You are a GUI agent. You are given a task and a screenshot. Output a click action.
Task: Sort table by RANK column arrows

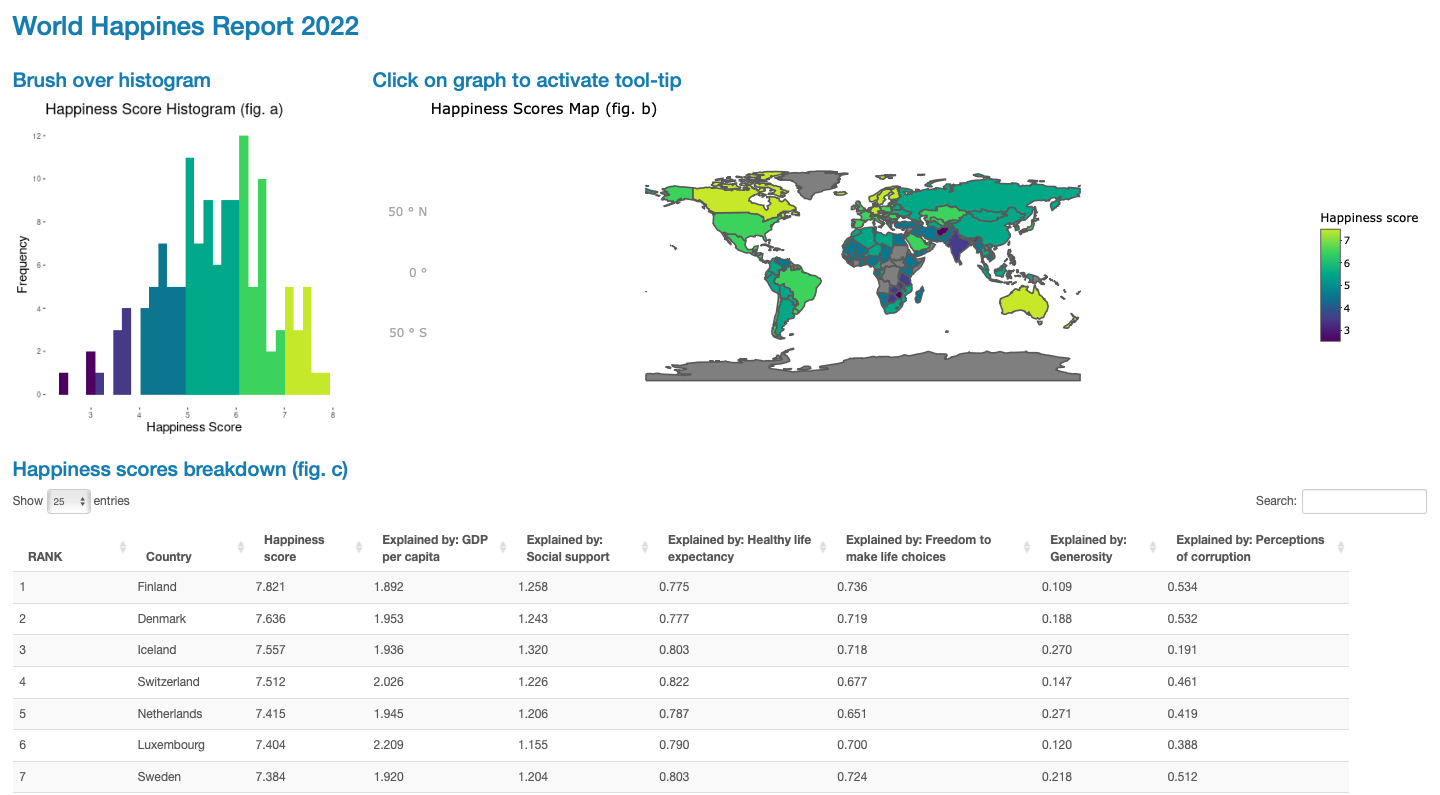coord(123,547)
